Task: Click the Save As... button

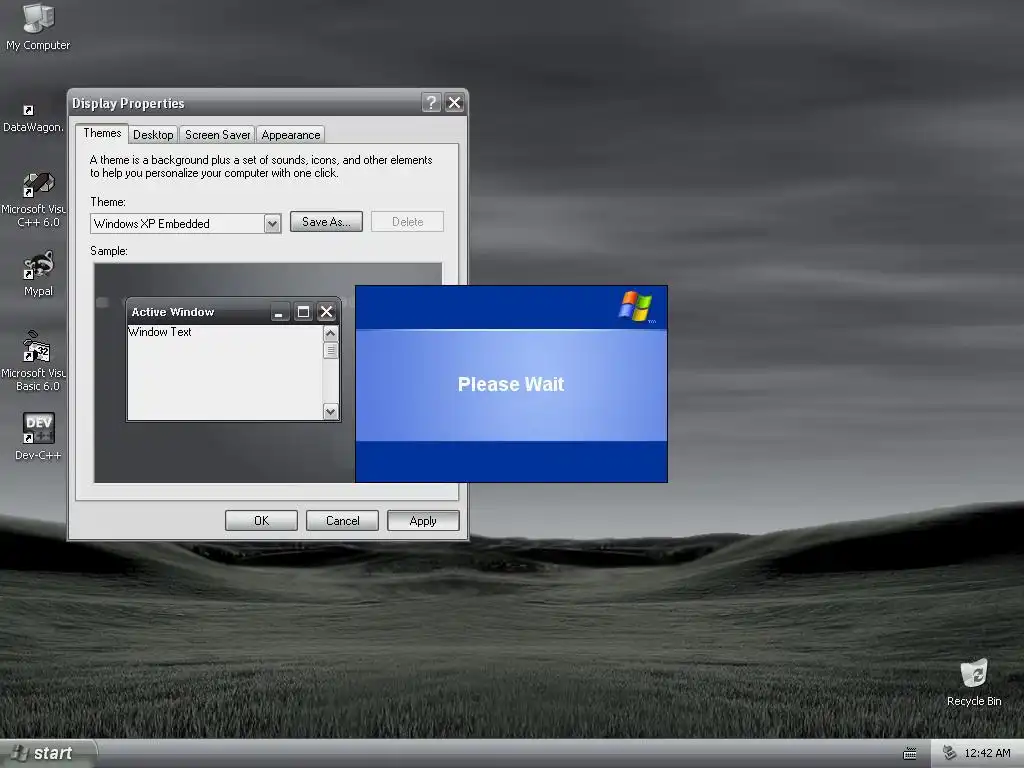Action: click(326, 222)
